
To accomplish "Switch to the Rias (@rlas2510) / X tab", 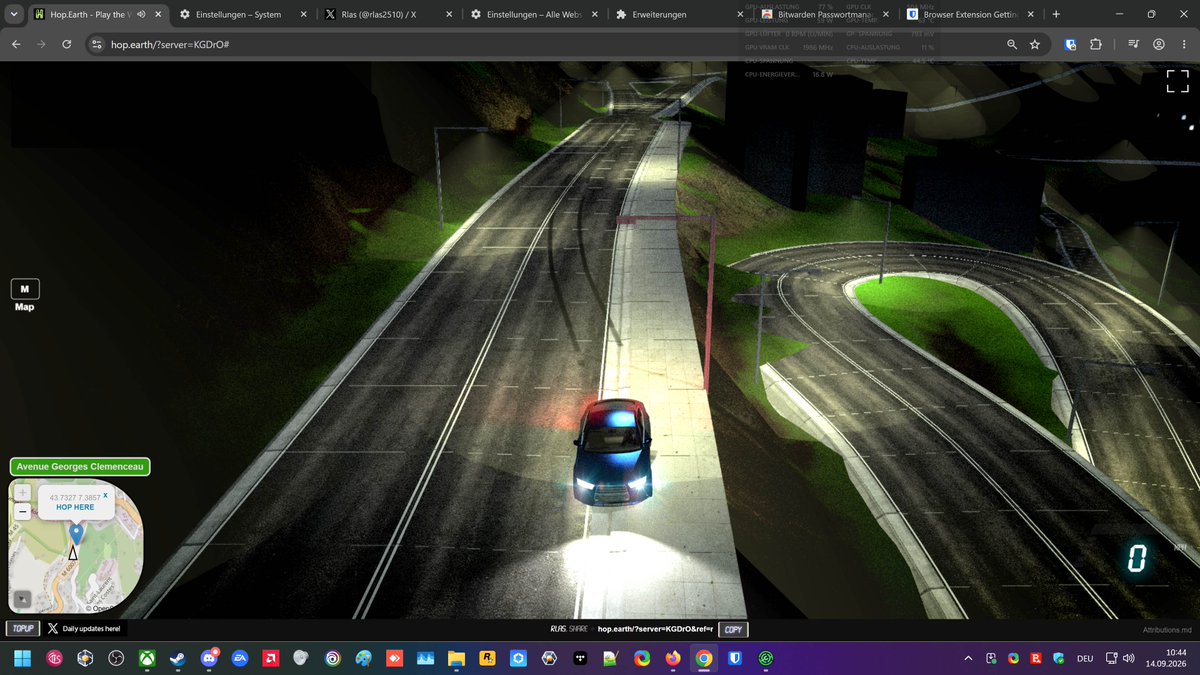I will (385, 15).
